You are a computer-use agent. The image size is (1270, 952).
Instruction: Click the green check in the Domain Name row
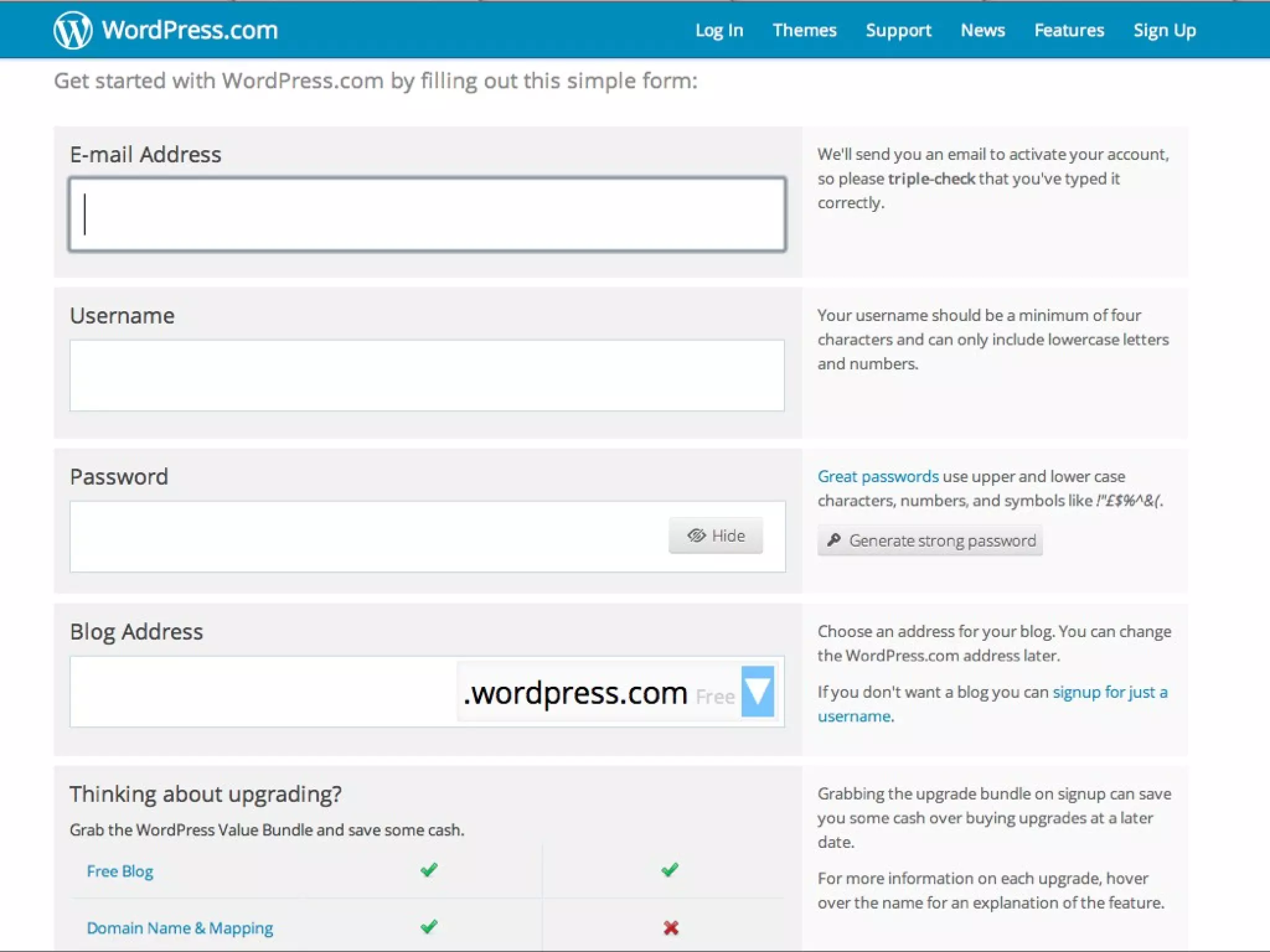pos(429,927)
